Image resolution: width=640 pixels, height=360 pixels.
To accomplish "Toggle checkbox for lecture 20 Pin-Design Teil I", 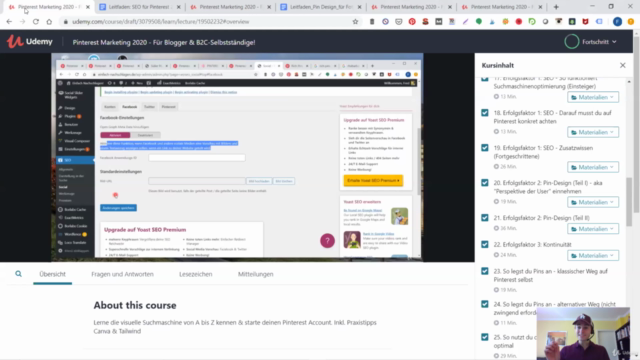I will pyautogui.click(x=484, y=183).
